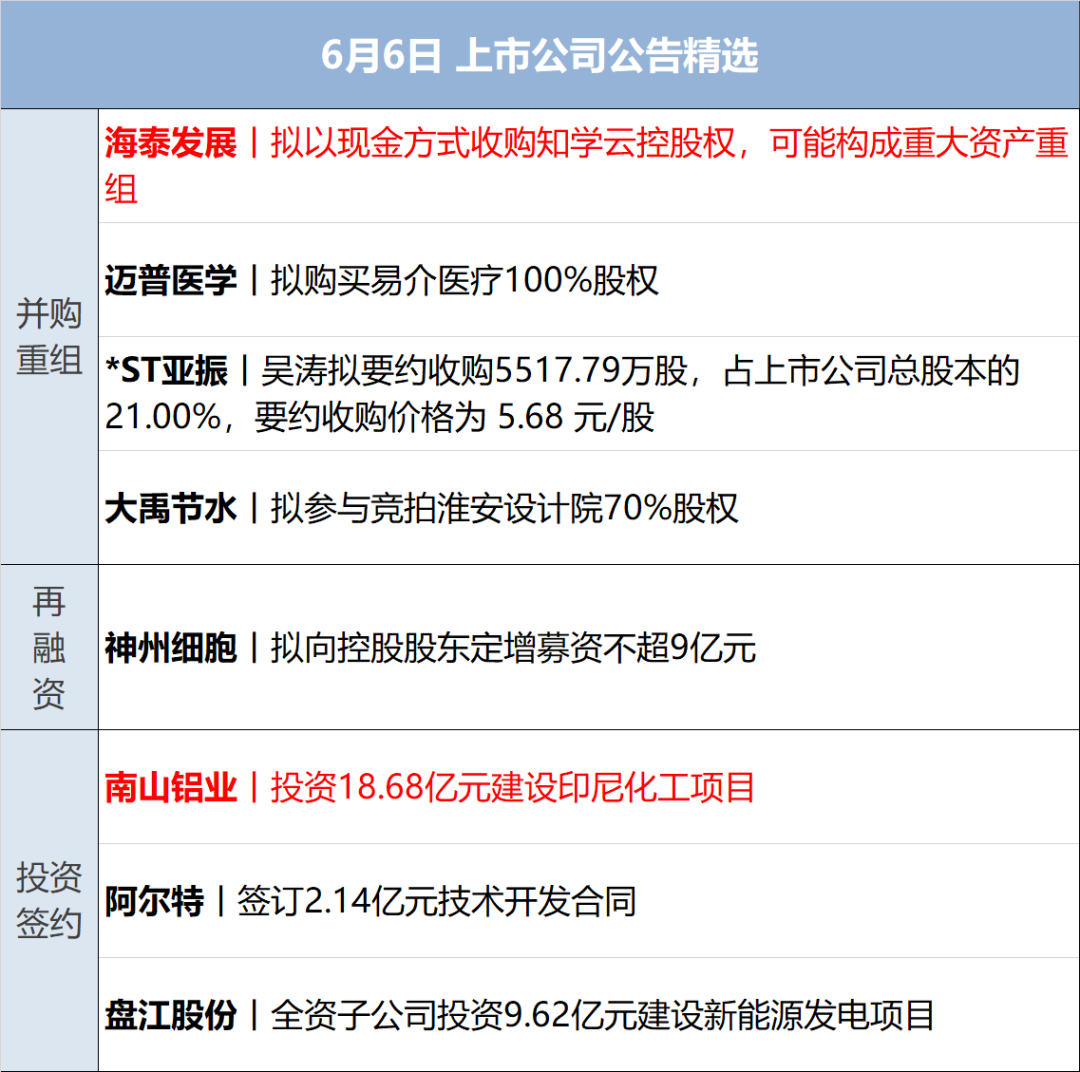The image size is (1080, 1072).
Task: Open the red 南山铝业 company name
Action: [171, 788]
